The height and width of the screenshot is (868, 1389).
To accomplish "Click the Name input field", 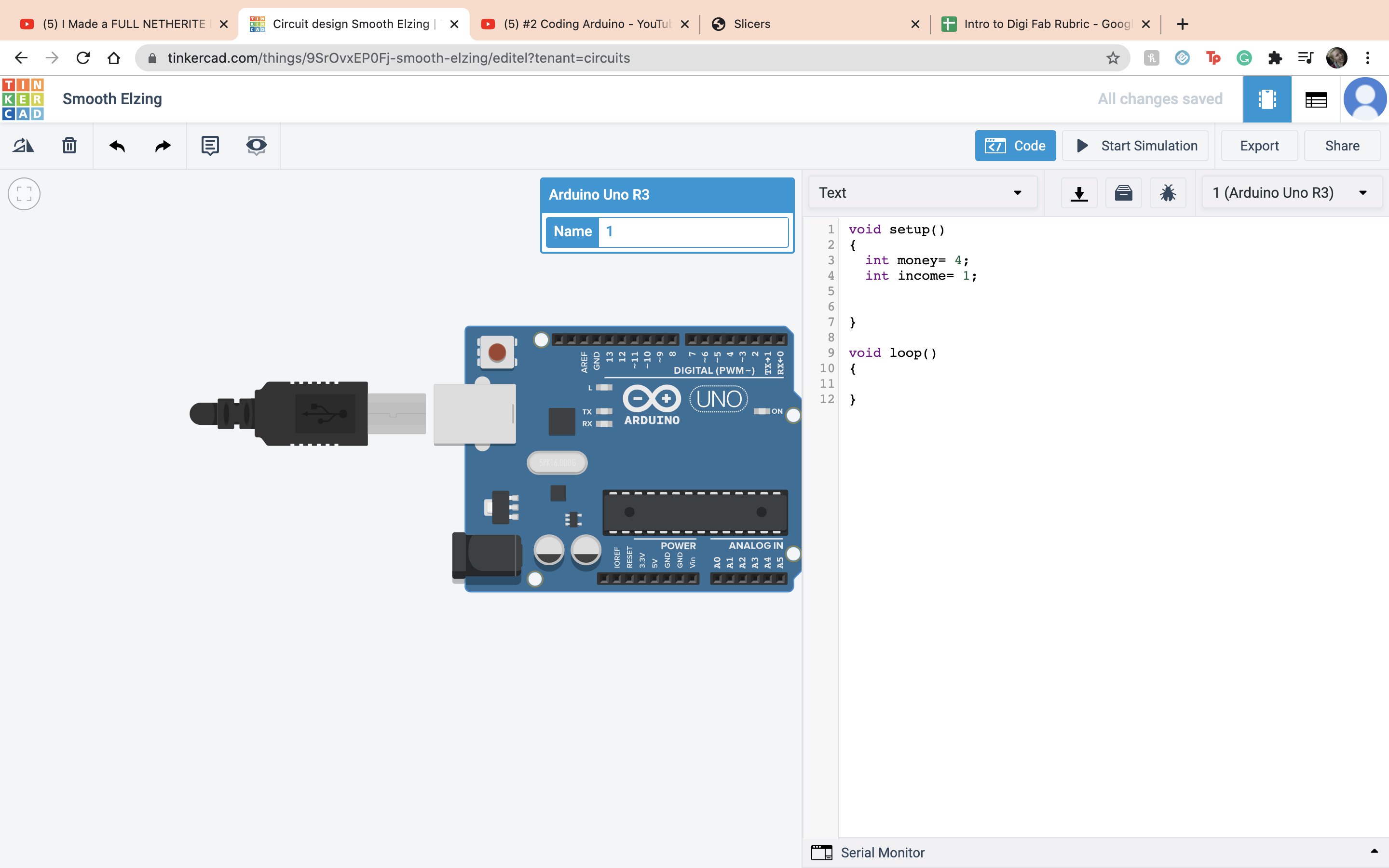I will 693,231.
